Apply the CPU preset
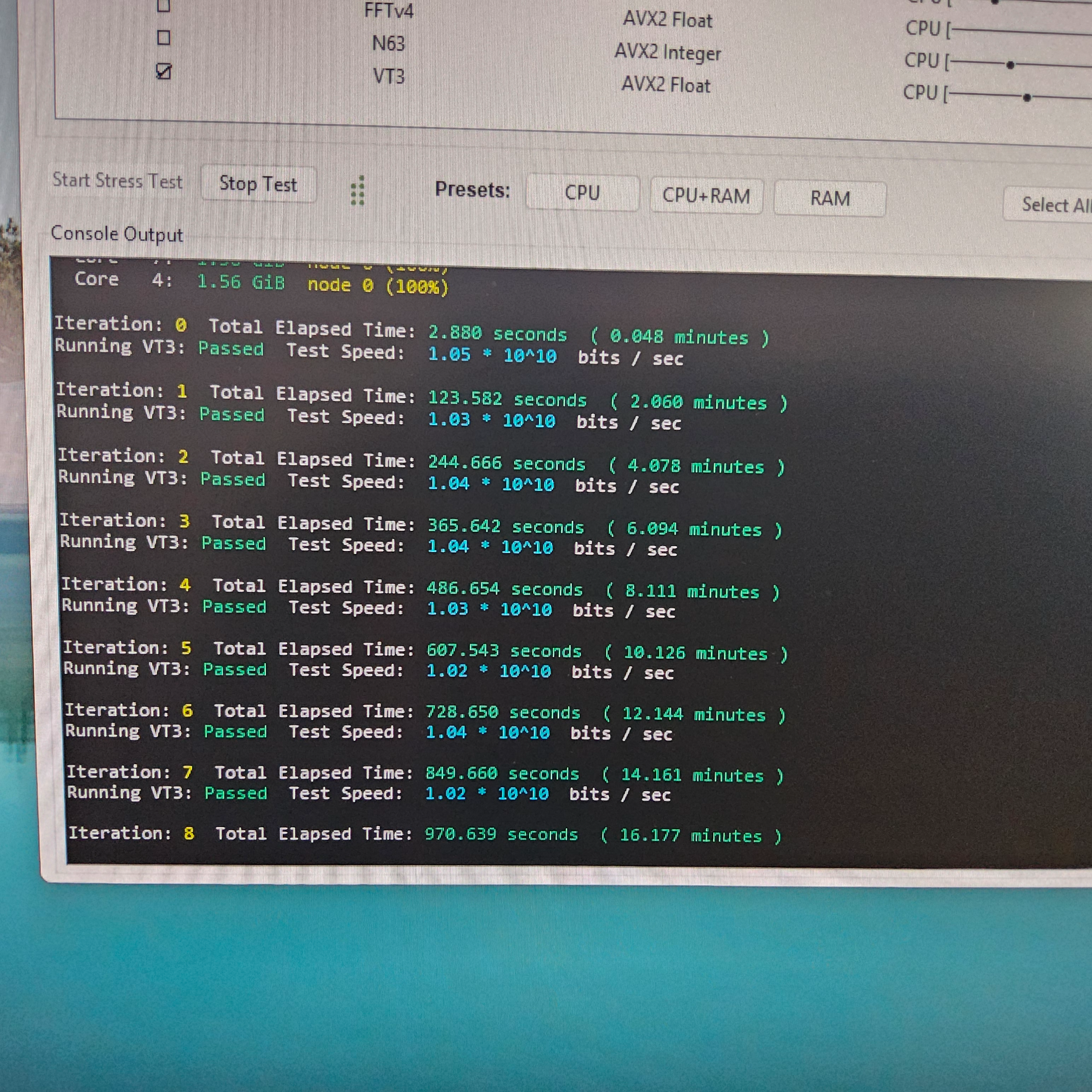 pyautogui.click(x=582, y=193)
